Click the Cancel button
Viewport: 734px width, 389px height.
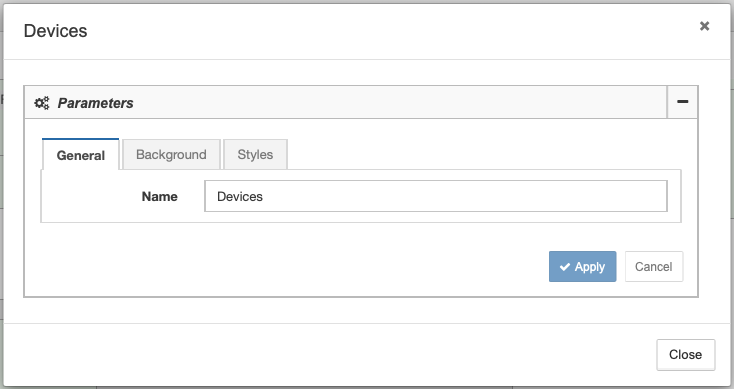click(653, 266)
